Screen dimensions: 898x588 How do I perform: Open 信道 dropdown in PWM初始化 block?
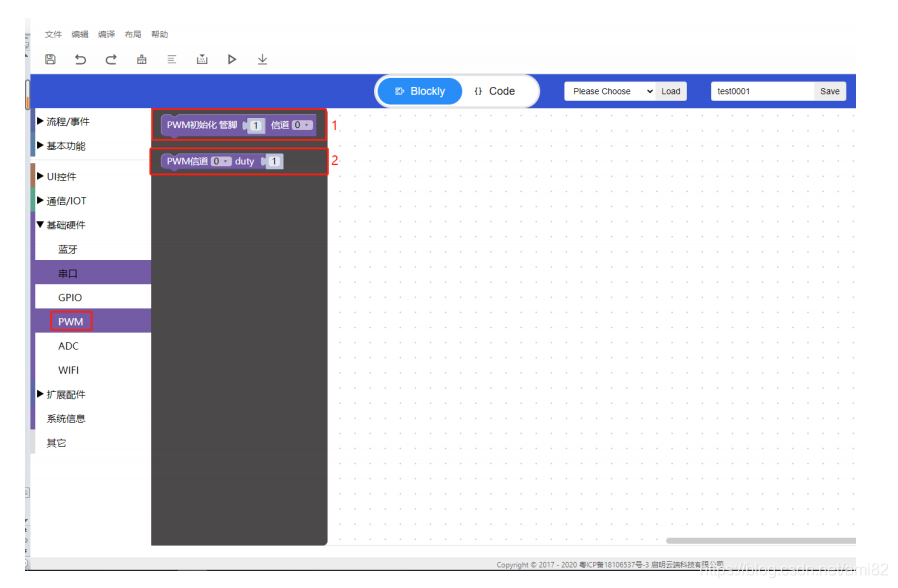click(x=302, y=125)
